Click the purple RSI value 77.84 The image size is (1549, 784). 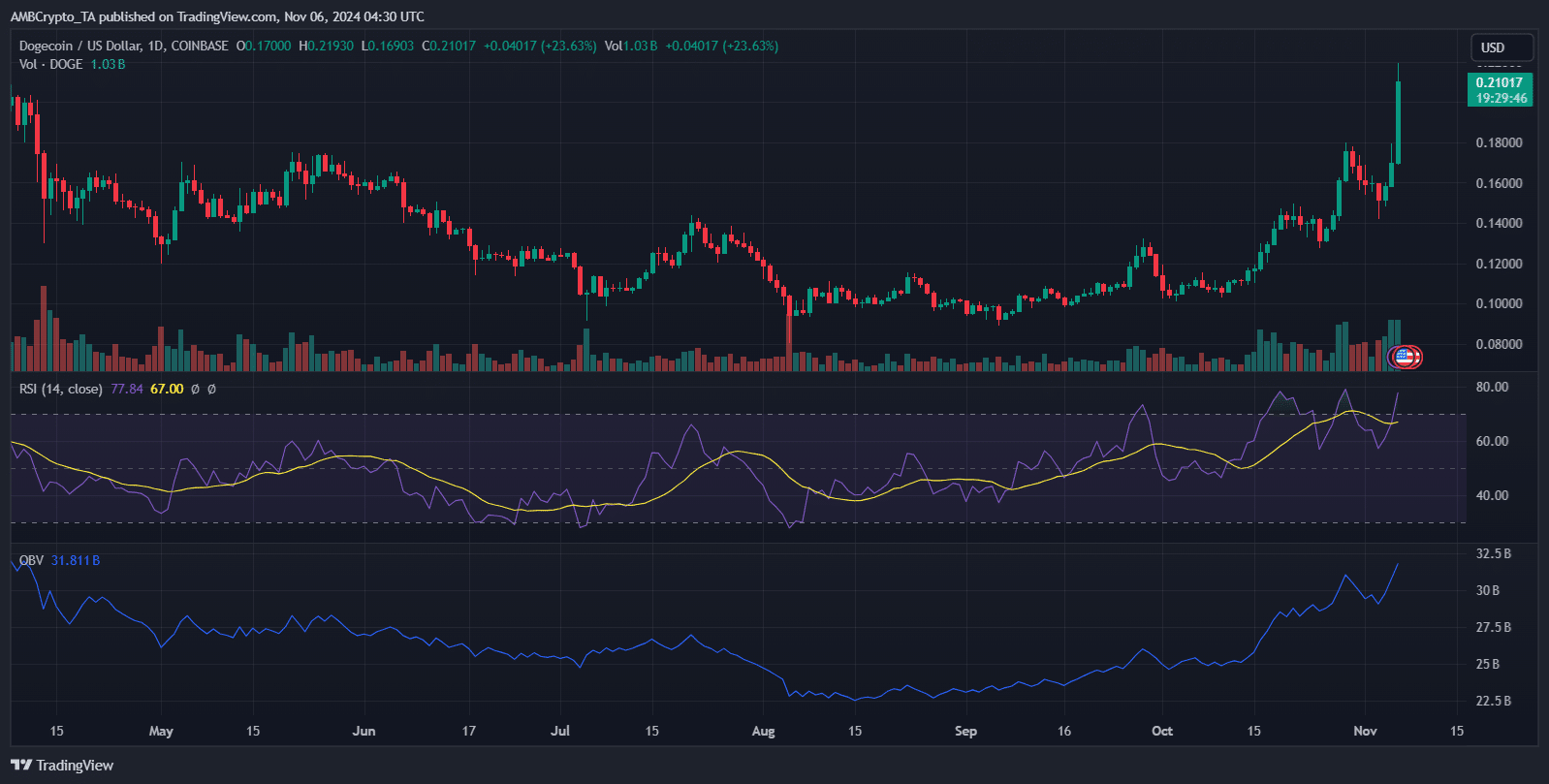coord(127,389)
